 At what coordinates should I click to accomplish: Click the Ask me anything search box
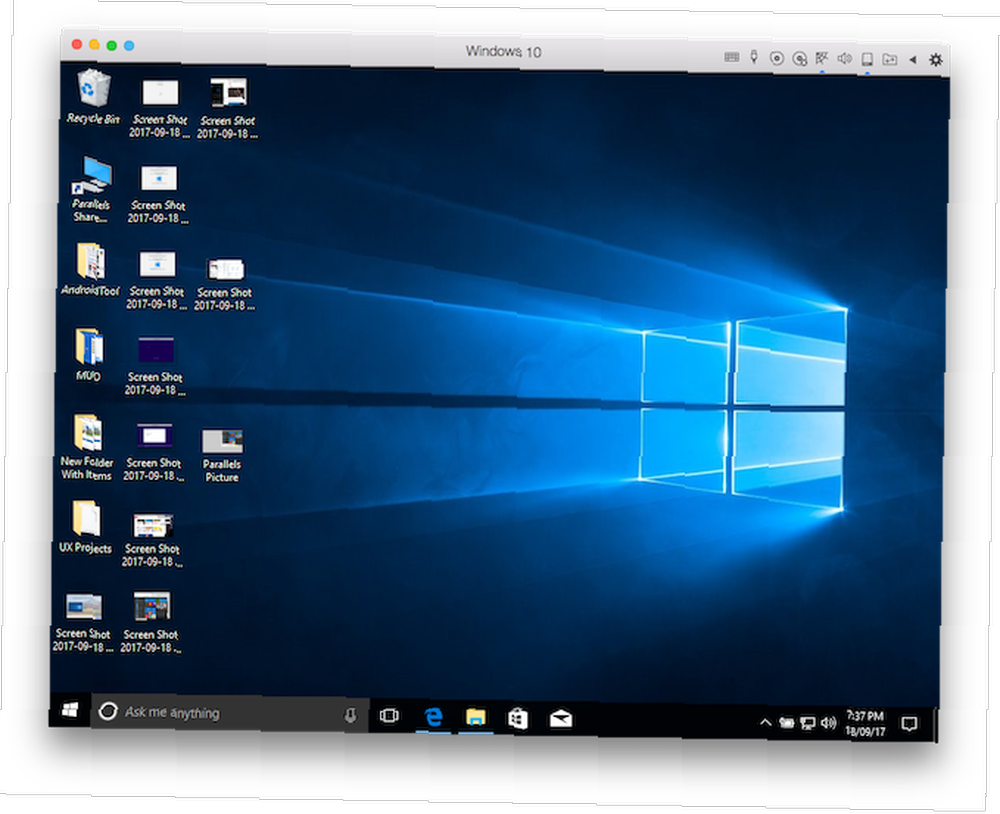click(x=230, y=713)
